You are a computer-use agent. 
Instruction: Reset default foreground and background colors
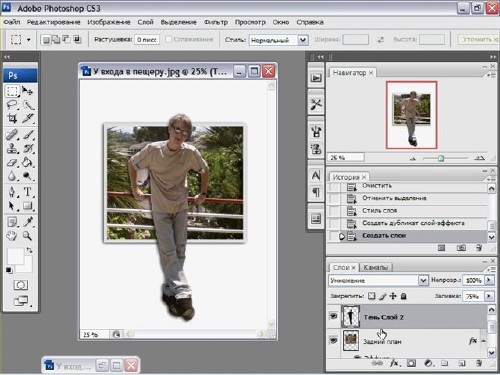point(9,270)
